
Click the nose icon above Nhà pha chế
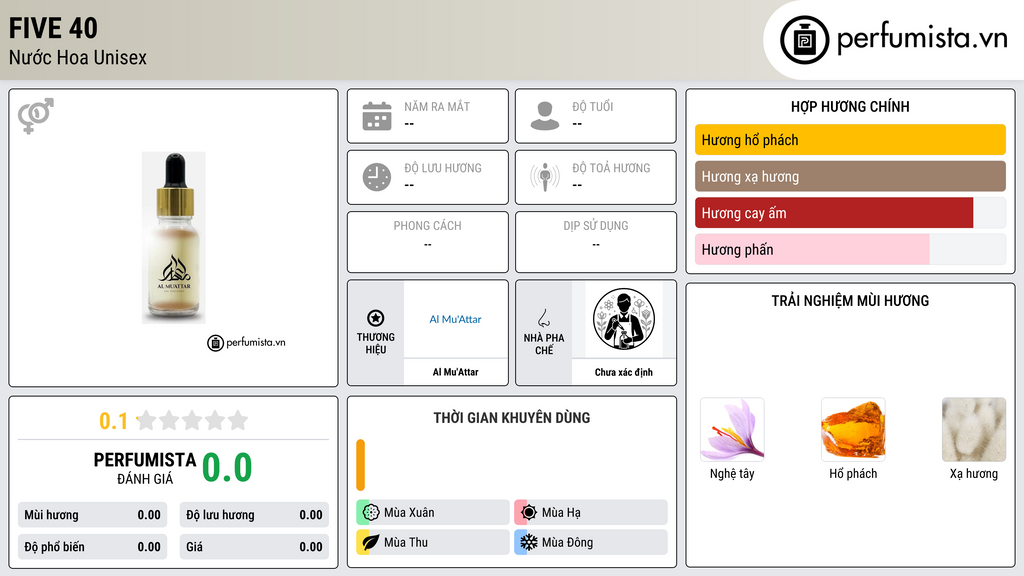click(x=543, y=318)
